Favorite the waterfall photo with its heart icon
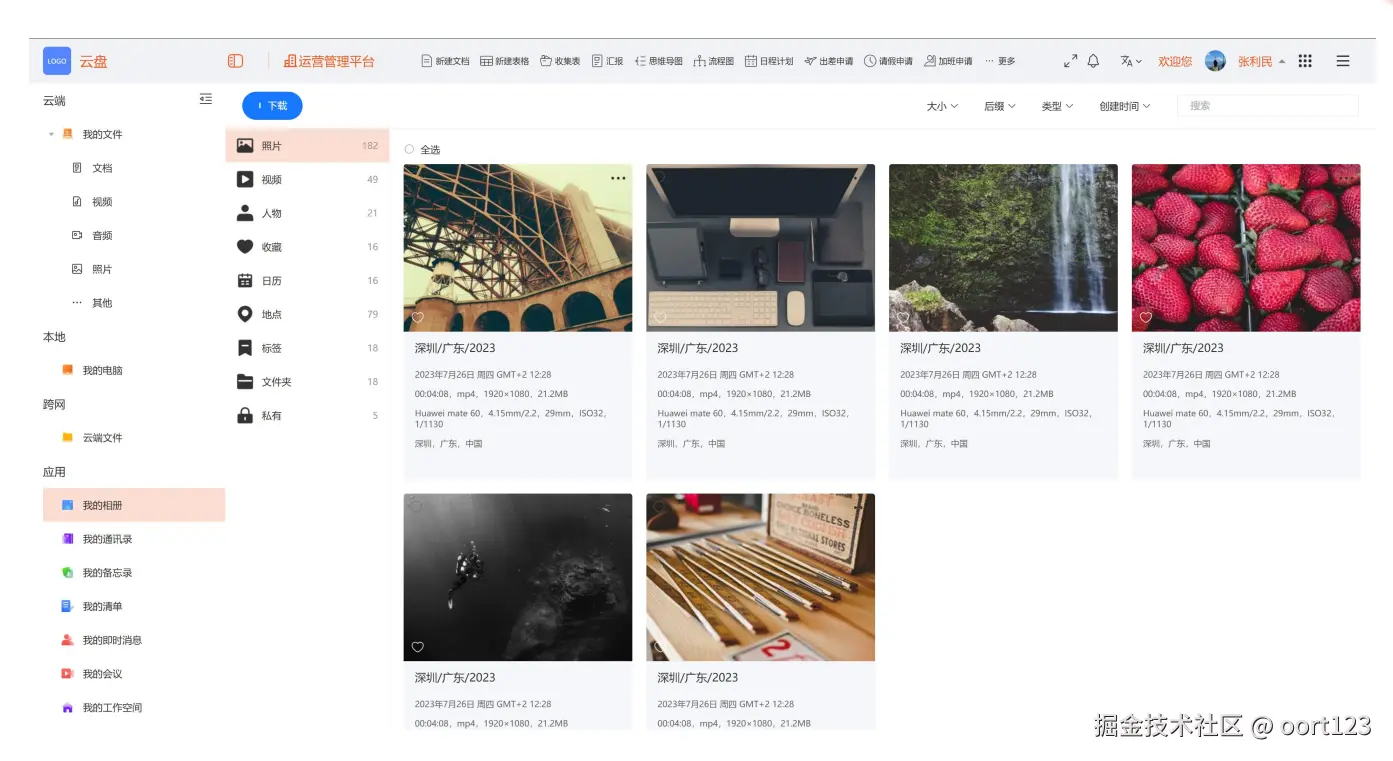This screenshot has height=761, width=1393. click(x=903, y=317)
